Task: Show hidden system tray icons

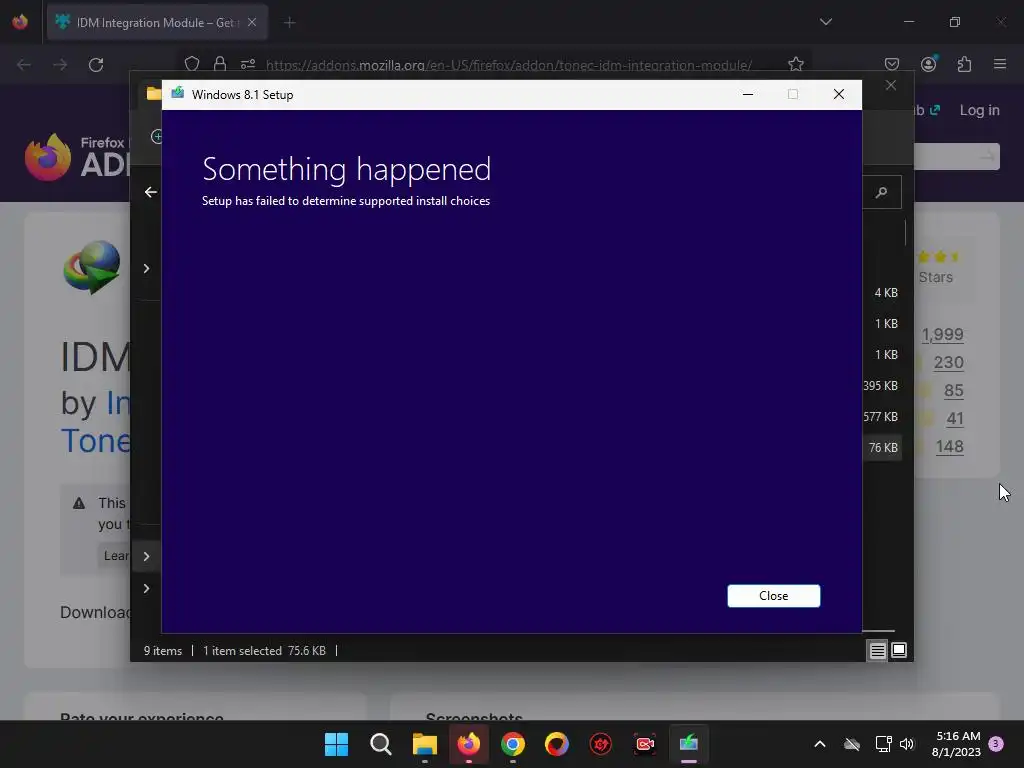Action: click(820, 744)
